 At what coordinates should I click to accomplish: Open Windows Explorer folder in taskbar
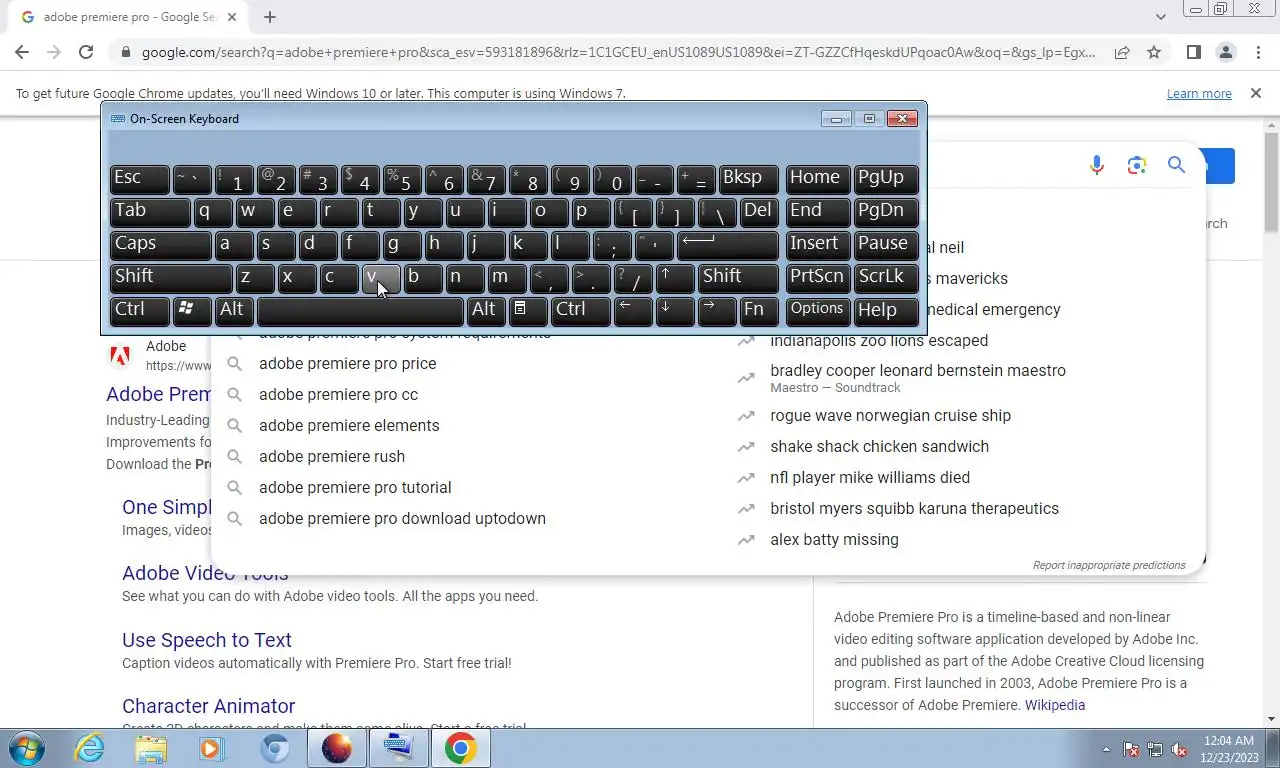click(x=151, y=748)
